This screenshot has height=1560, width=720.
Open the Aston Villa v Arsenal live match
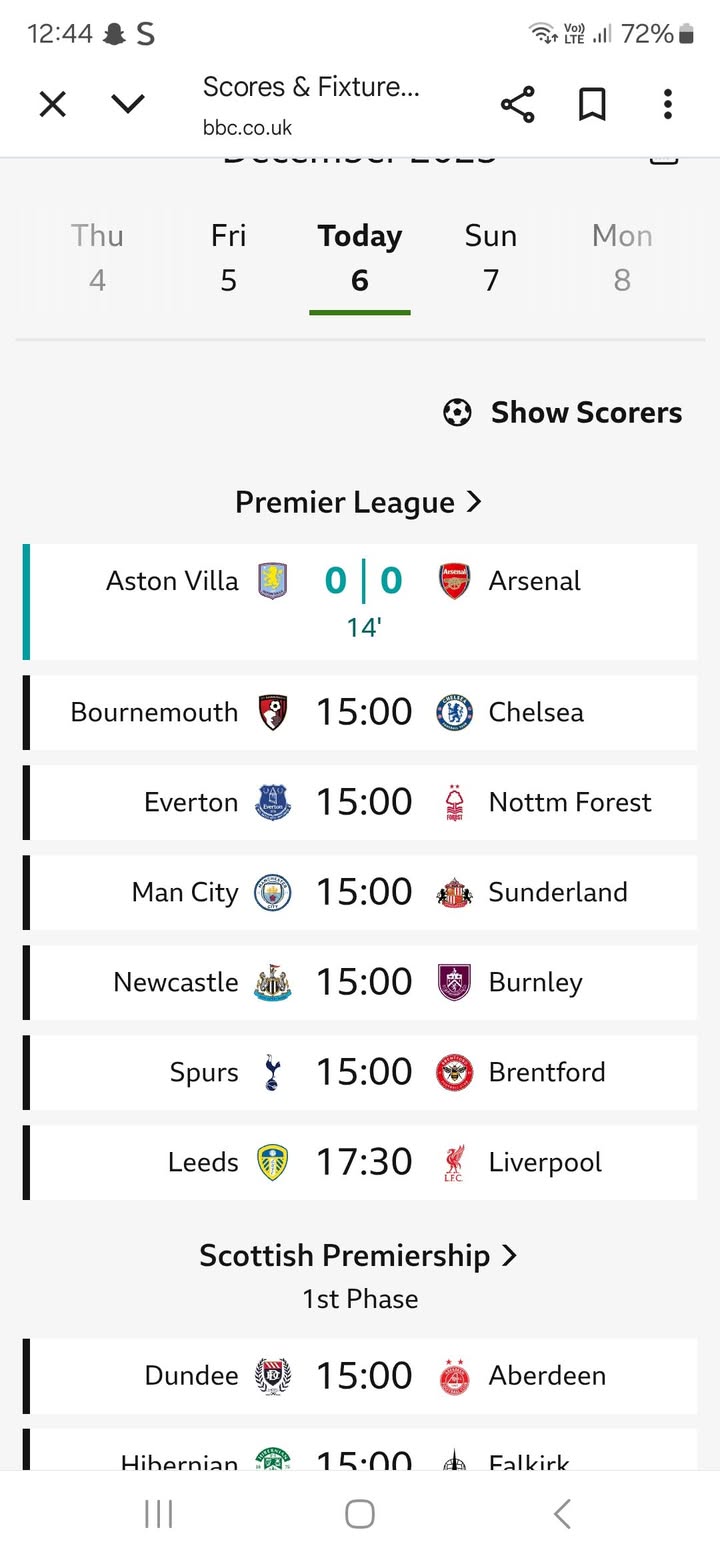pyautogui.click(x=362, y=601)
